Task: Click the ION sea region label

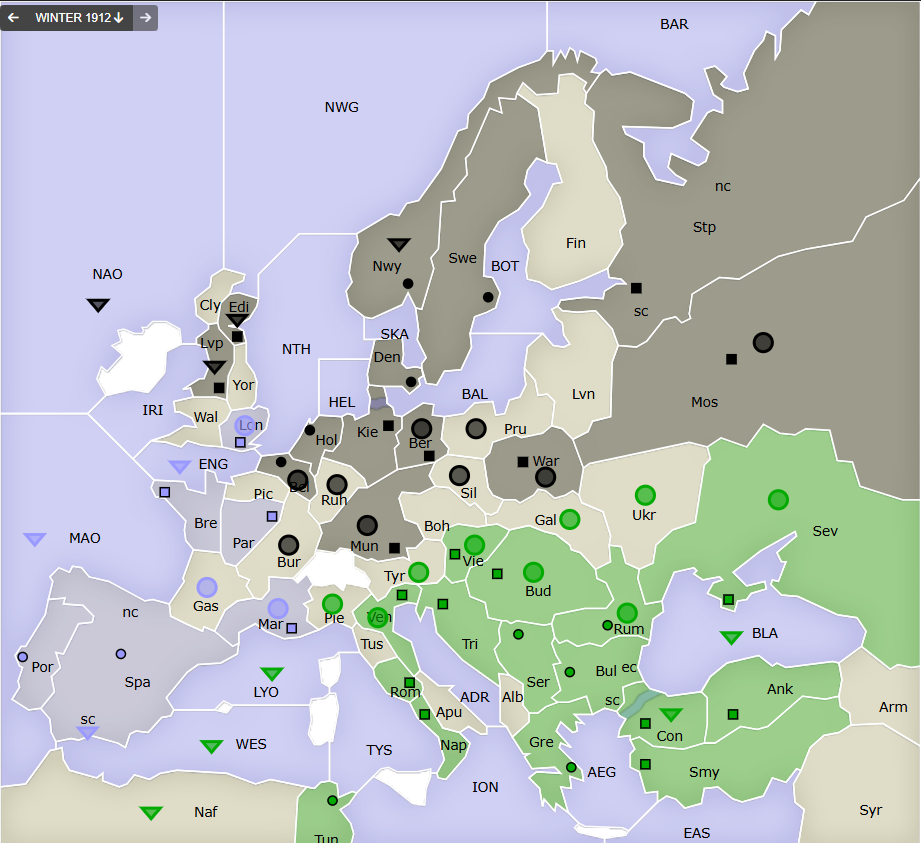Action: point(485,787)
